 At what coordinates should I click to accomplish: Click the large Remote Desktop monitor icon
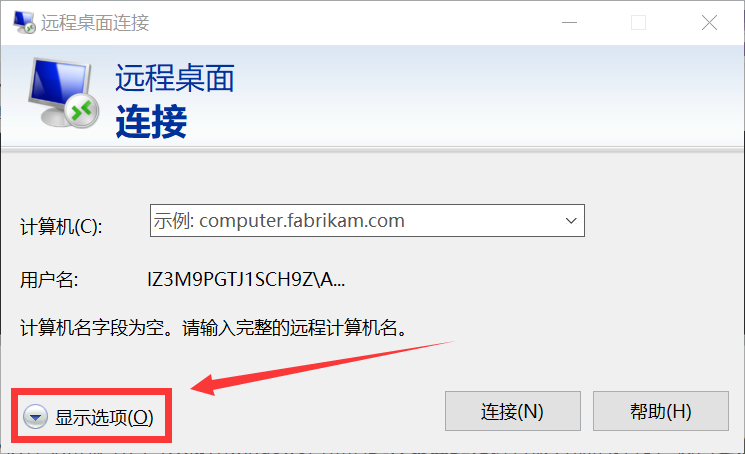[x=63, y=93]
